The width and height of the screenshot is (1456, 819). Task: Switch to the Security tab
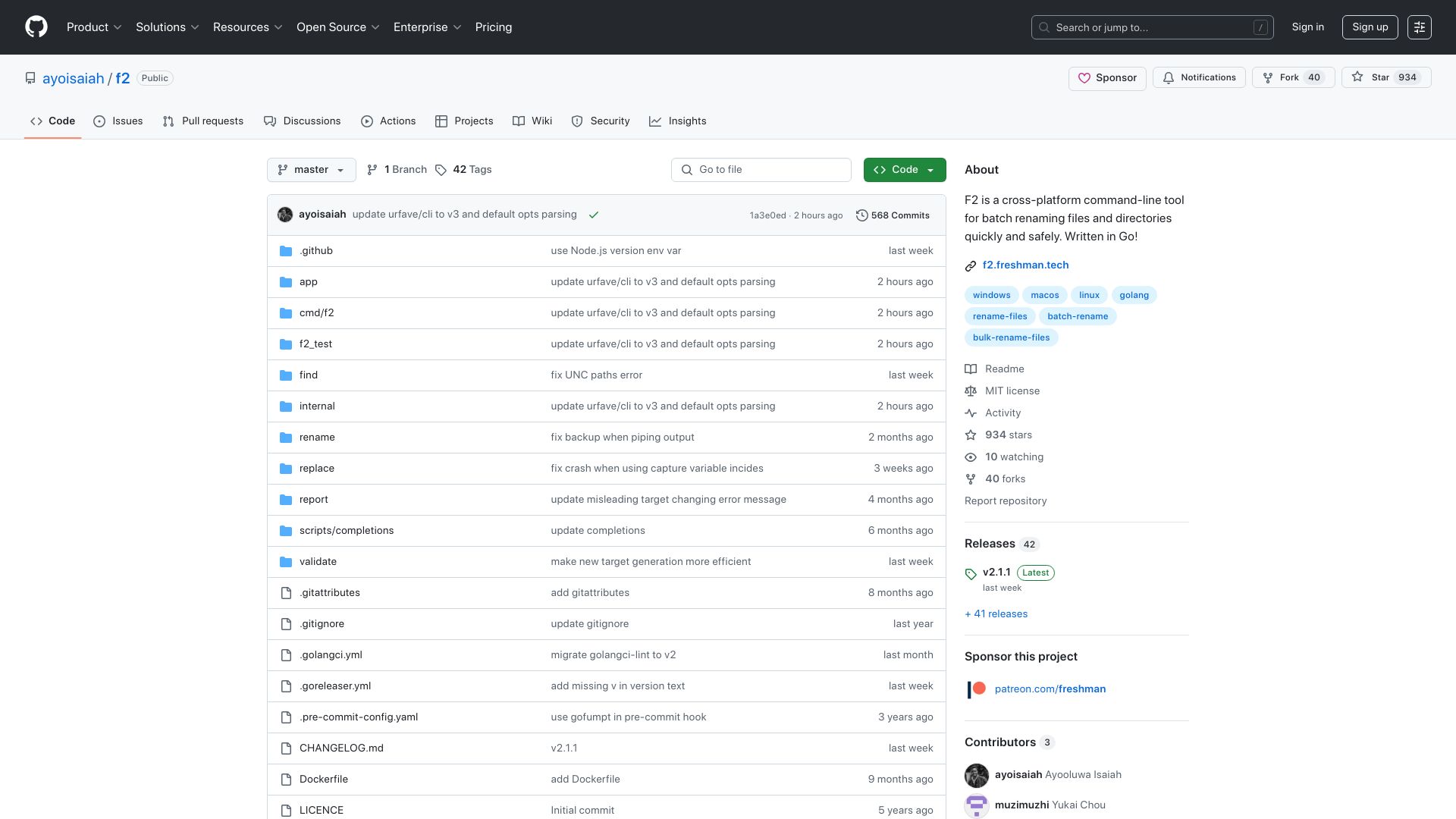(x=601, y=121)
